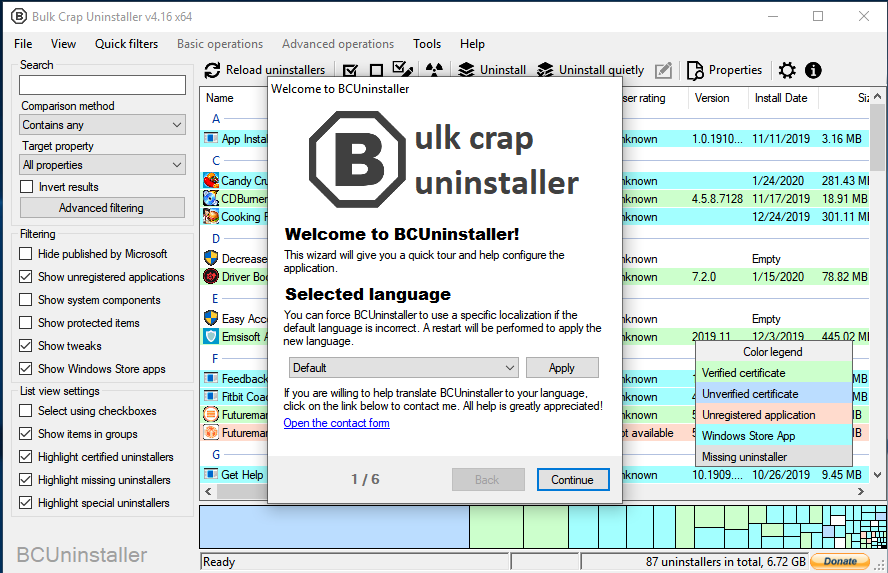Click the Feedback Hub store app icon
Viewport: 888px width, 573px height.
[x=211, y=378]
